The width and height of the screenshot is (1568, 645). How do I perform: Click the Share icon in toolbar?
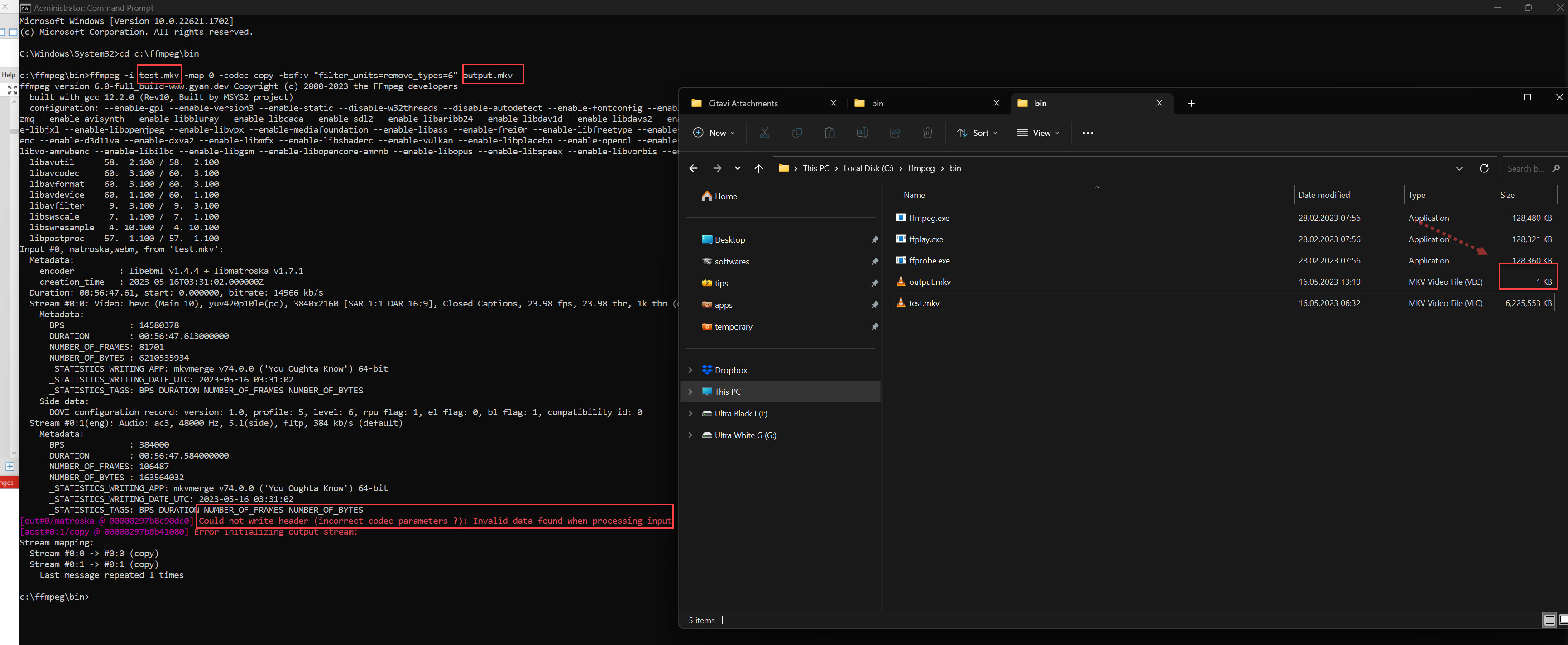click(x=895, y=133)
